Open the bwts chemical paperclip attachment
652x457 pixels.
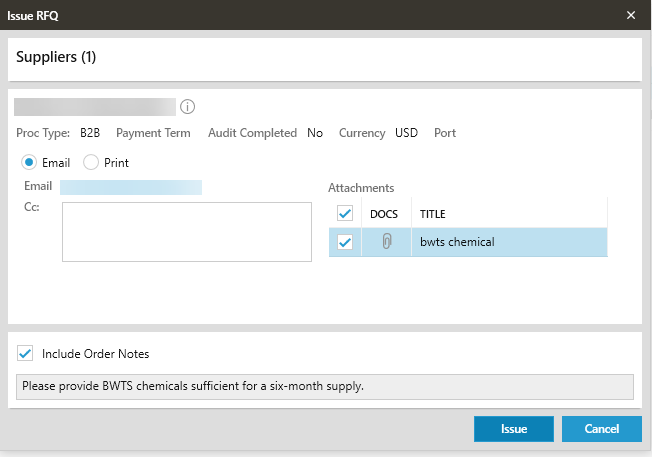386,242
